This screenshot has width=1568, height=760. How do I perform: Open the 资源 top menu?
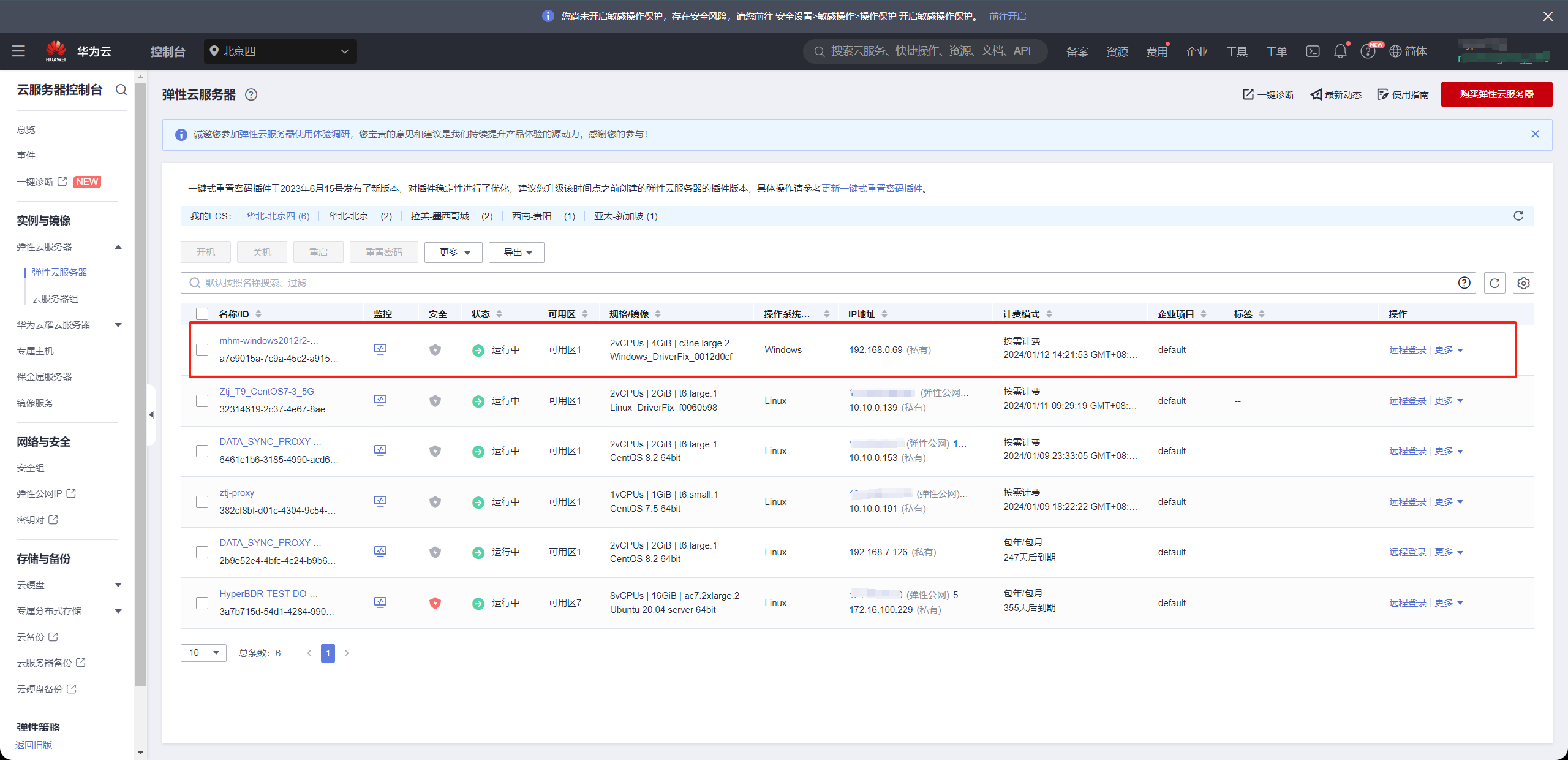[1117, 52]
